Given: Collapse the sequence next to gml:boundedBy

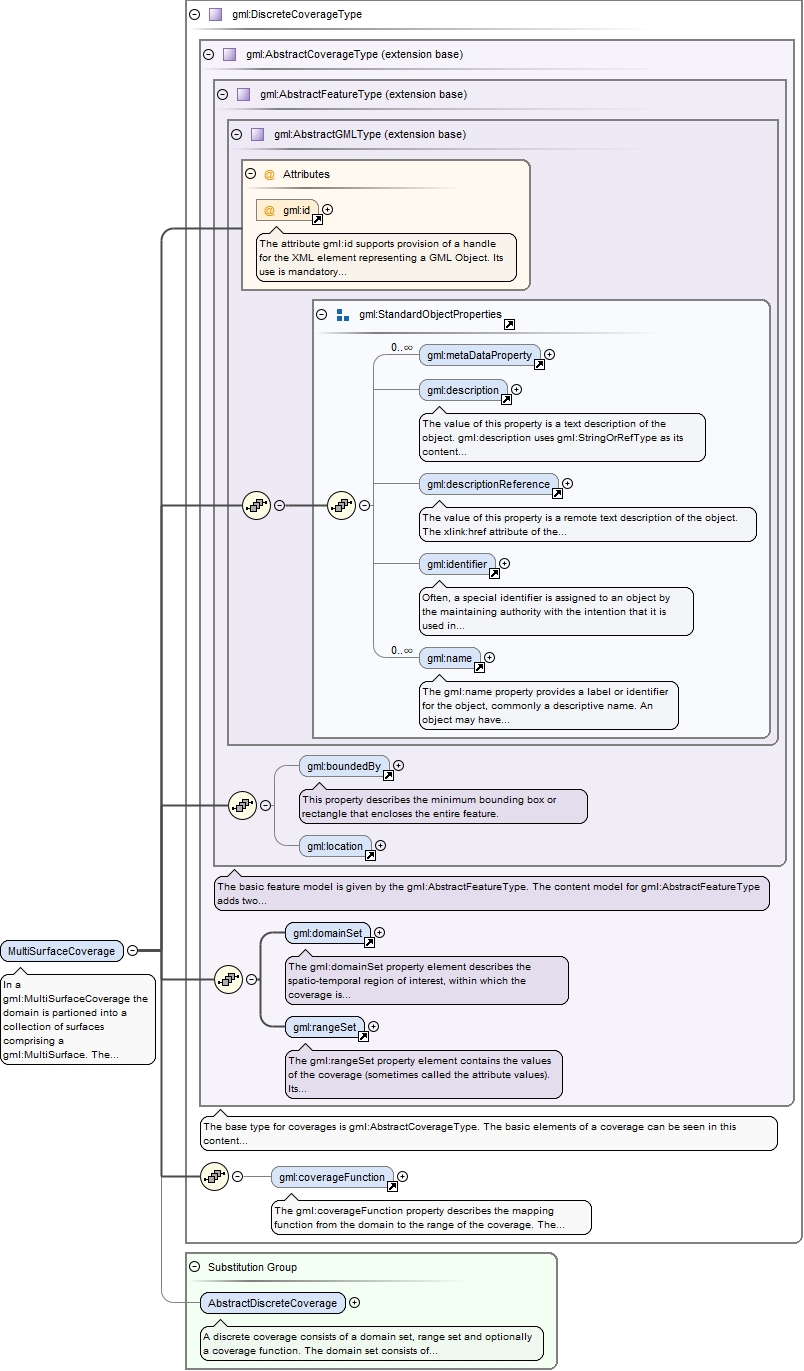Looking at the screenshot, I should 265,805.
